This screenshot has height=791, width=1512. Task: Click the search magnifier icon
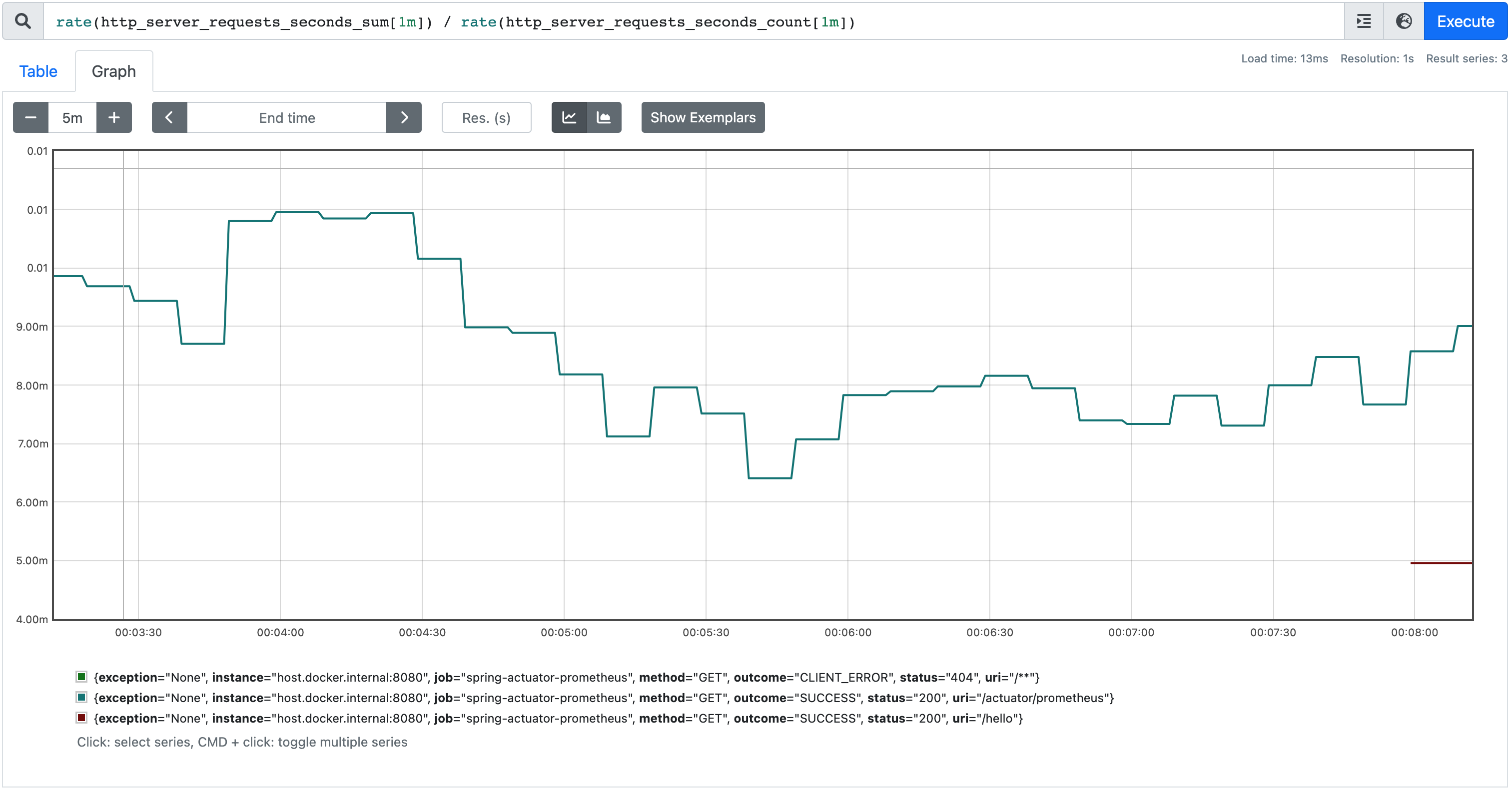(x=23, y=21)
